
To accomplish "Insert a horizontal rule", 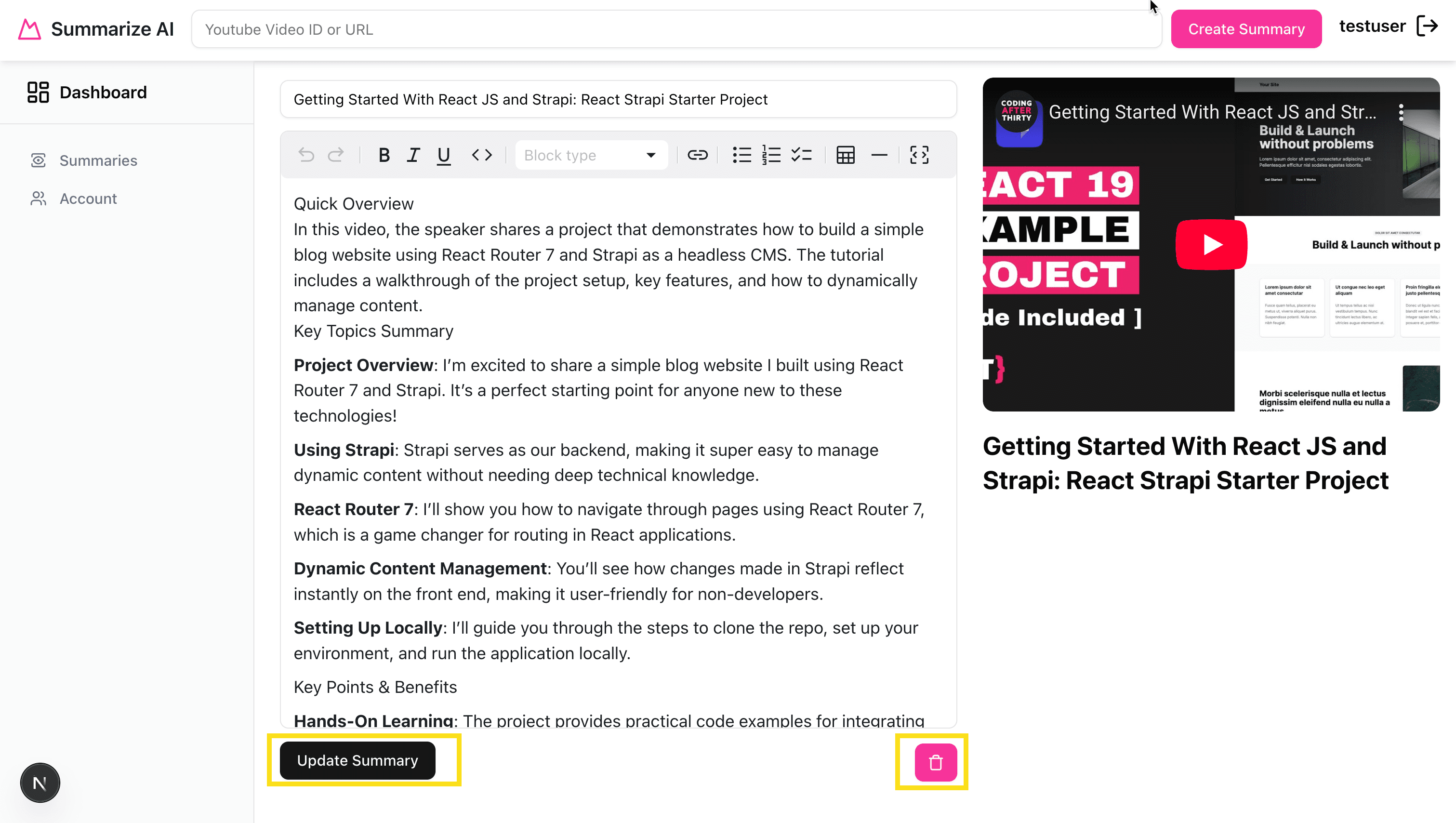I will point(879,155).
